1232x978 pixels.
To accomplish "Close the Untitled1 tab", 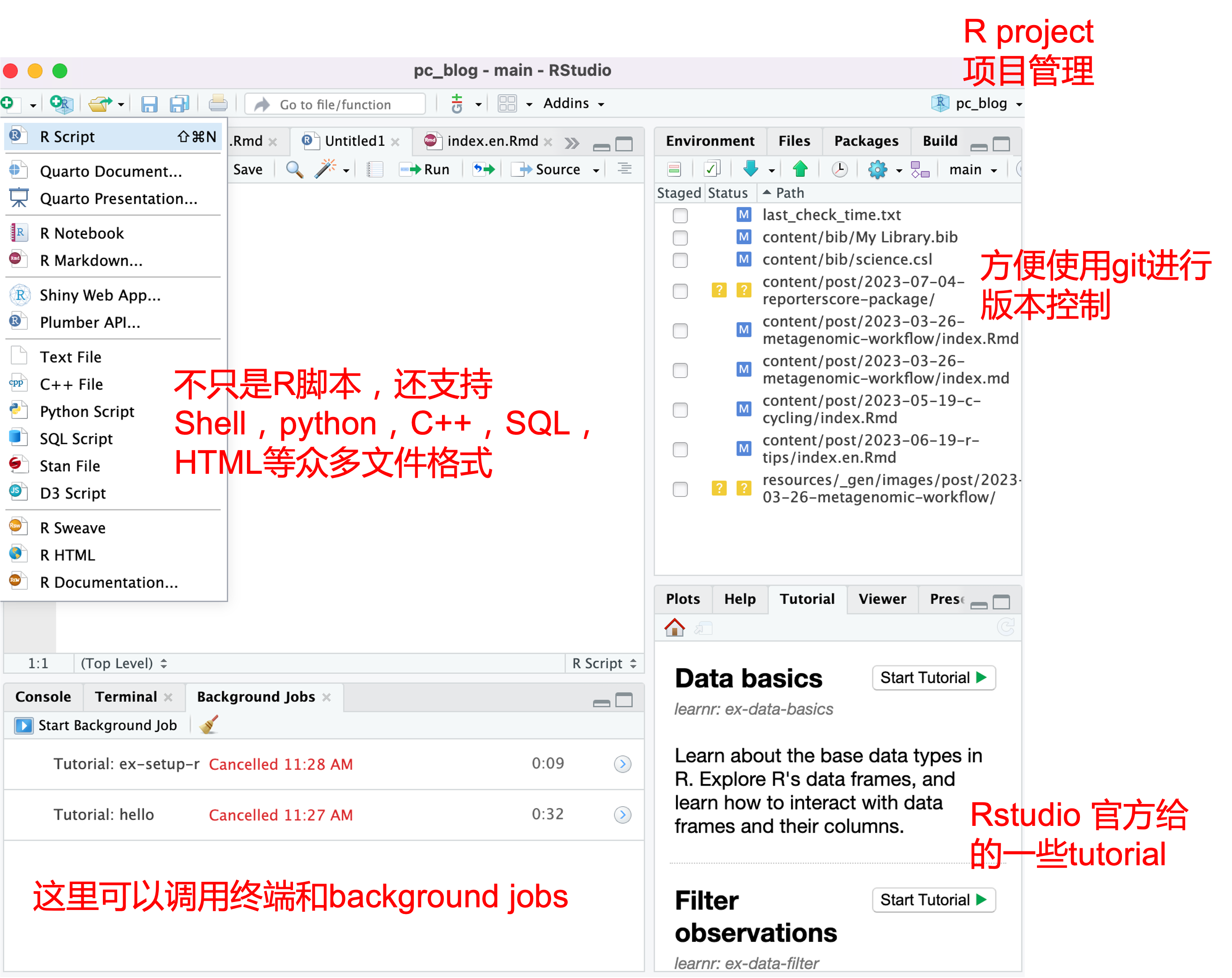I will tap(395, 142).
